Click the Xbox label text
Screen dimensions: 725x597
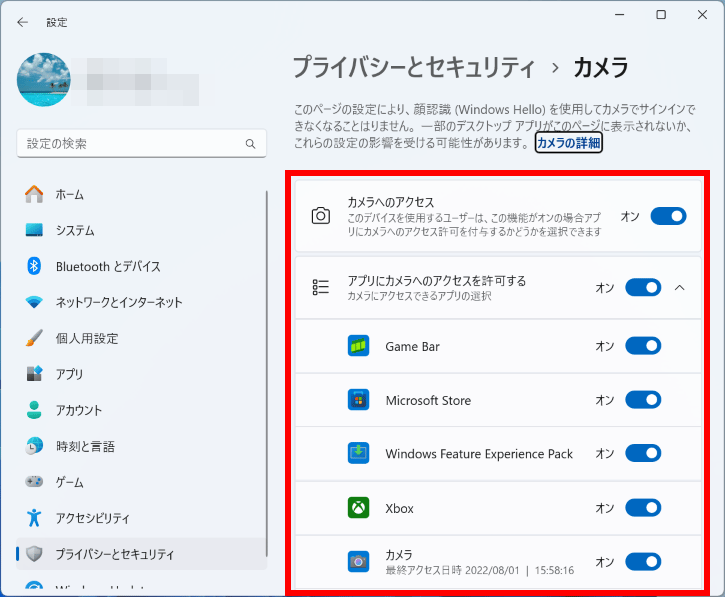pos(399,509)
